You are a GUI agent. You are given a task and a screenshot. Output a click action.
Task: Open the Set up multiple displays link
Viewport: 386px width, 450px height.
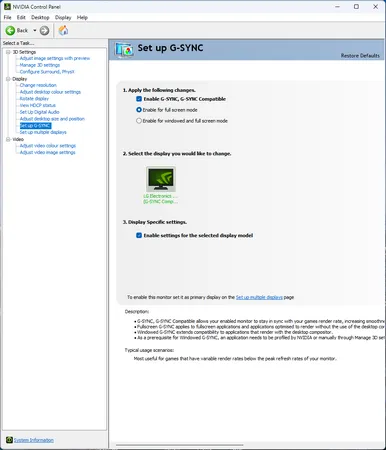tap(259, 297)
